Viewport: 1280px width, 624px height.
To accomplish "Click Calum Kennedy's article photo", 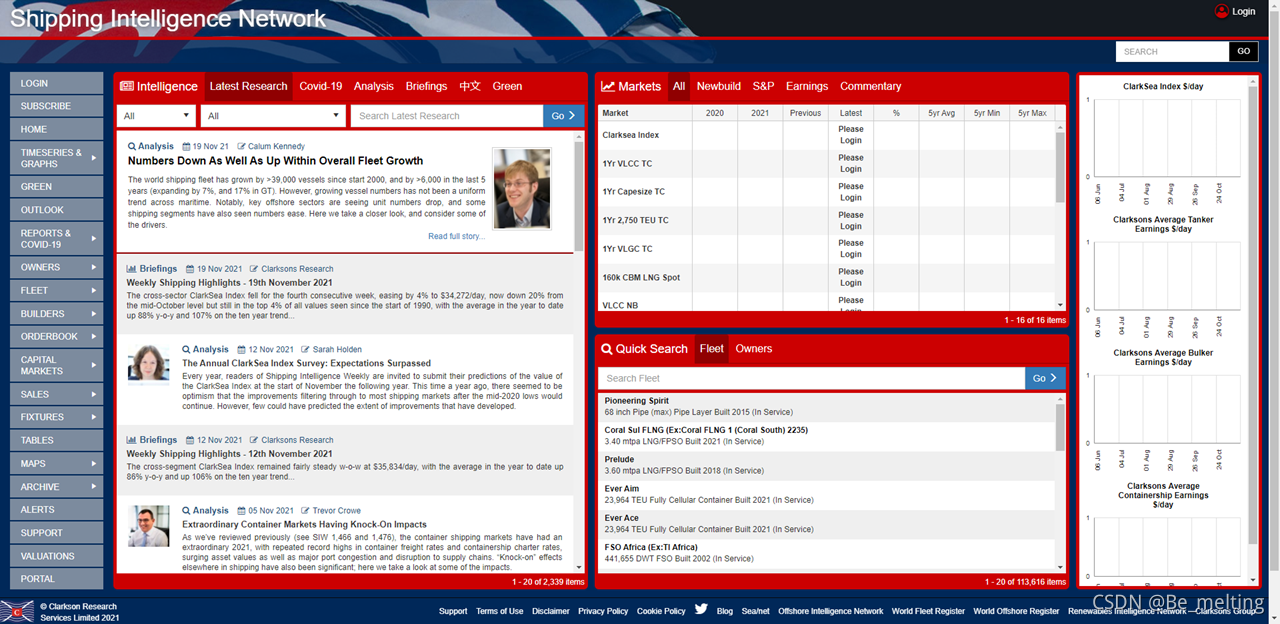I will pos(521,189).
